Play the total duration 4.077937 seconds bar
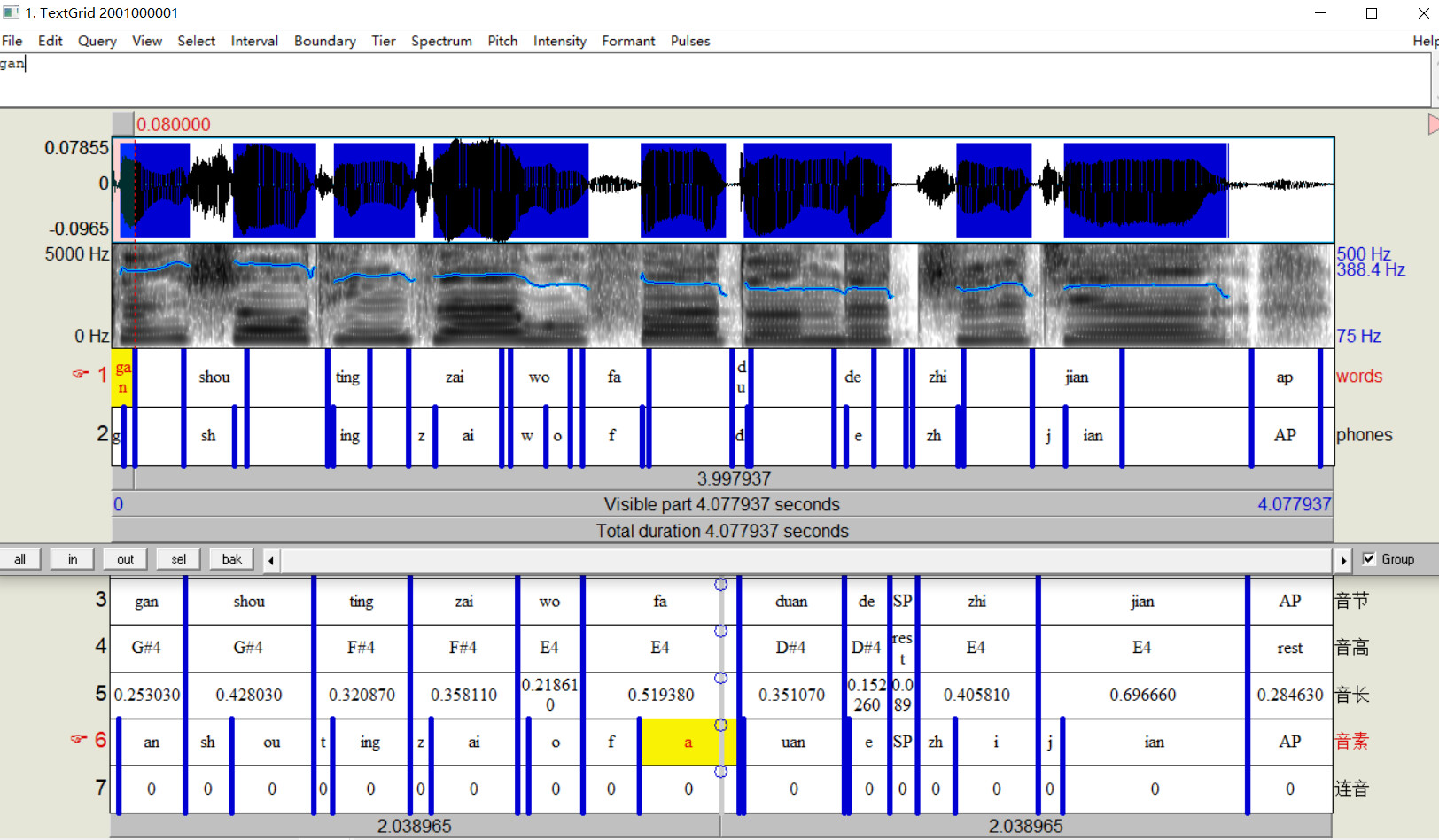The height and width of the screenshot is (840, 1439). 722,531
